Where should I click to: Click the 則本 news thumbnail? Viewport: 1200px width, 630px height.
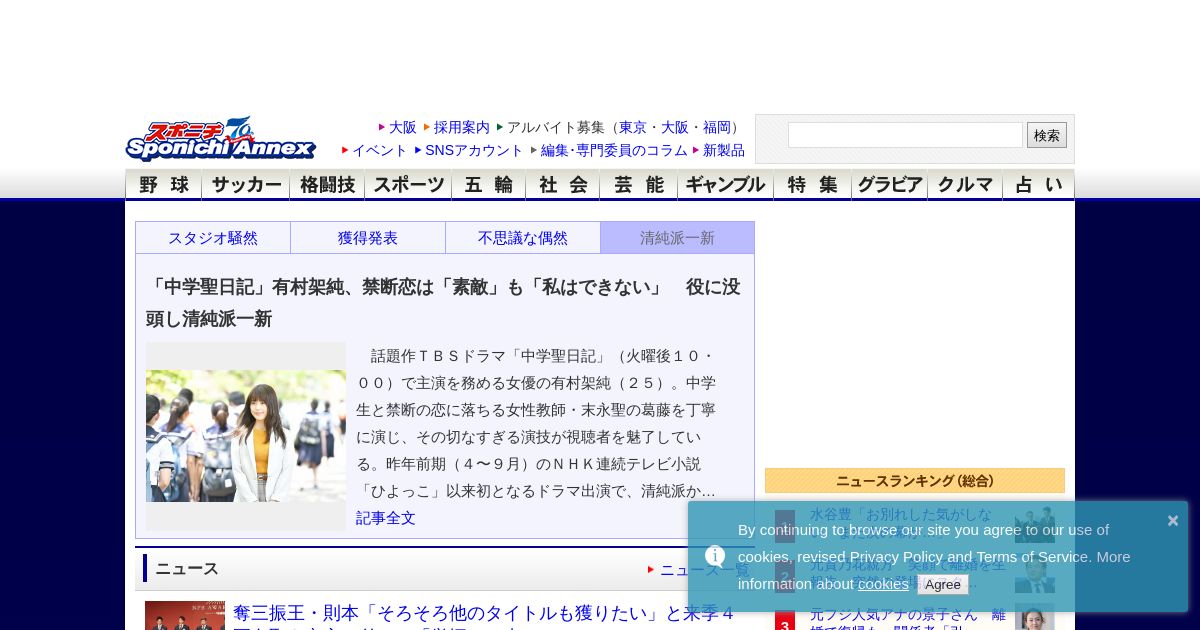[x=185, y=616]
